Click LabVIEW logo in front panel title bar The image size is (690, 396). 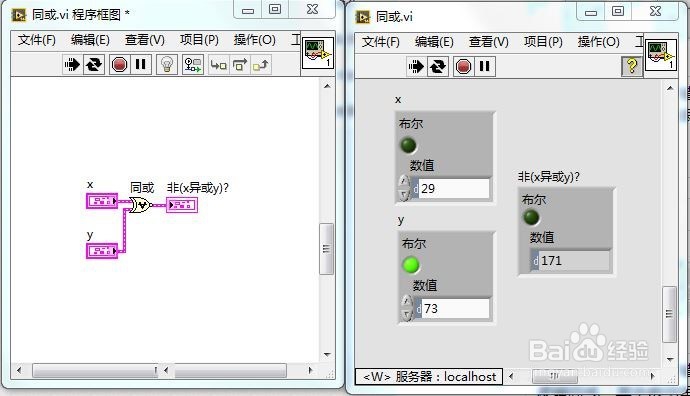tap(362, 17)
